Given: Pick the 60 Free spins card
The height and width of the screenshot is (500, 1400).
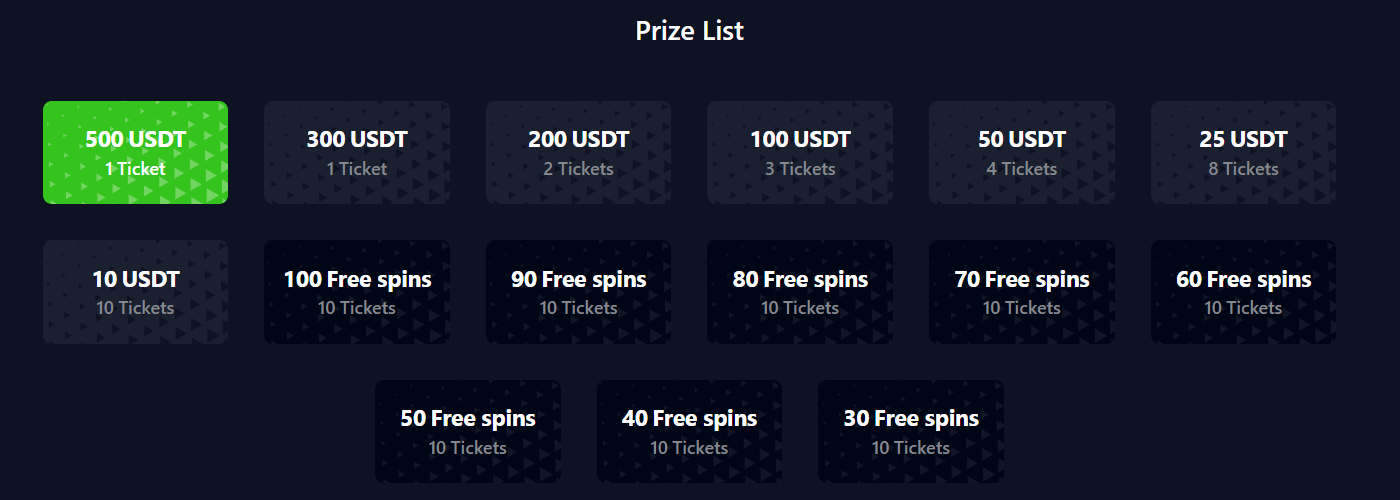Looking at the screenshot, I should click(1243, 292).
